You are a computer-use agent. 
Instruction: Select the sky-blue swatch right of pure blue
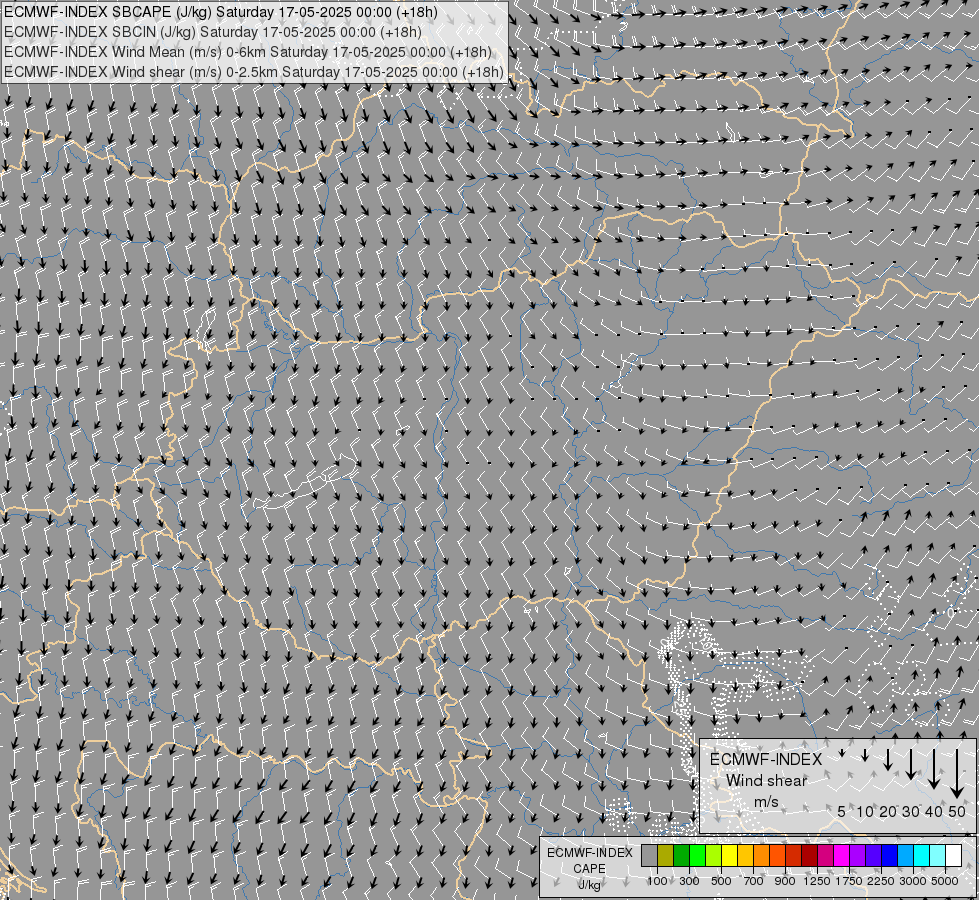tap(905, 855)
